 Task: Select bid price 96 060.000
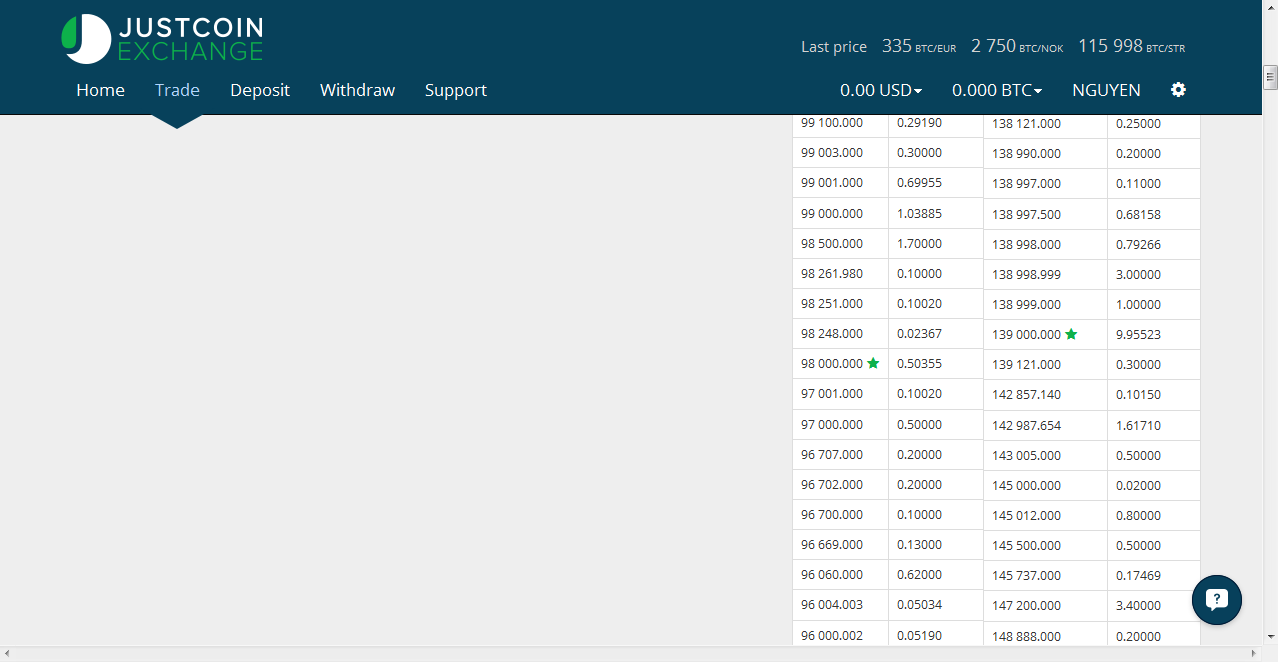coord(832,574)
